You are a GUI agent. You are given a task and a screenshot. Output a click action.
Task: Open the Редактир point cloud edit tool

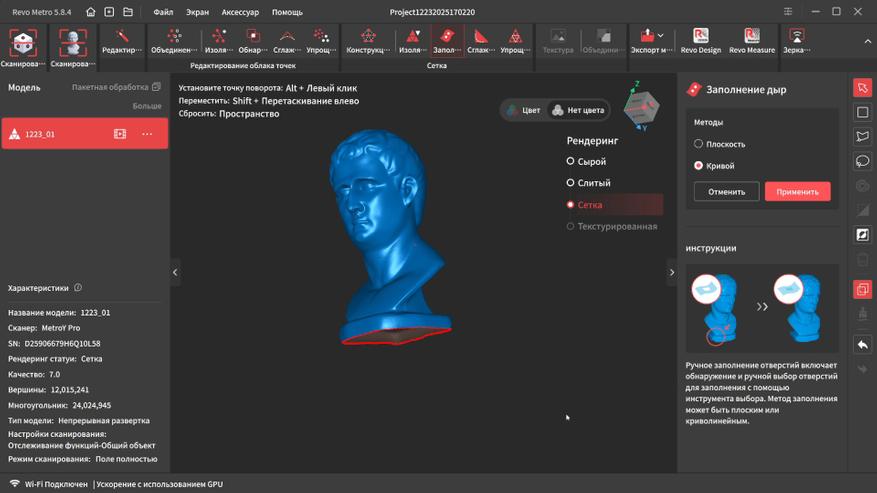[122, 41]
